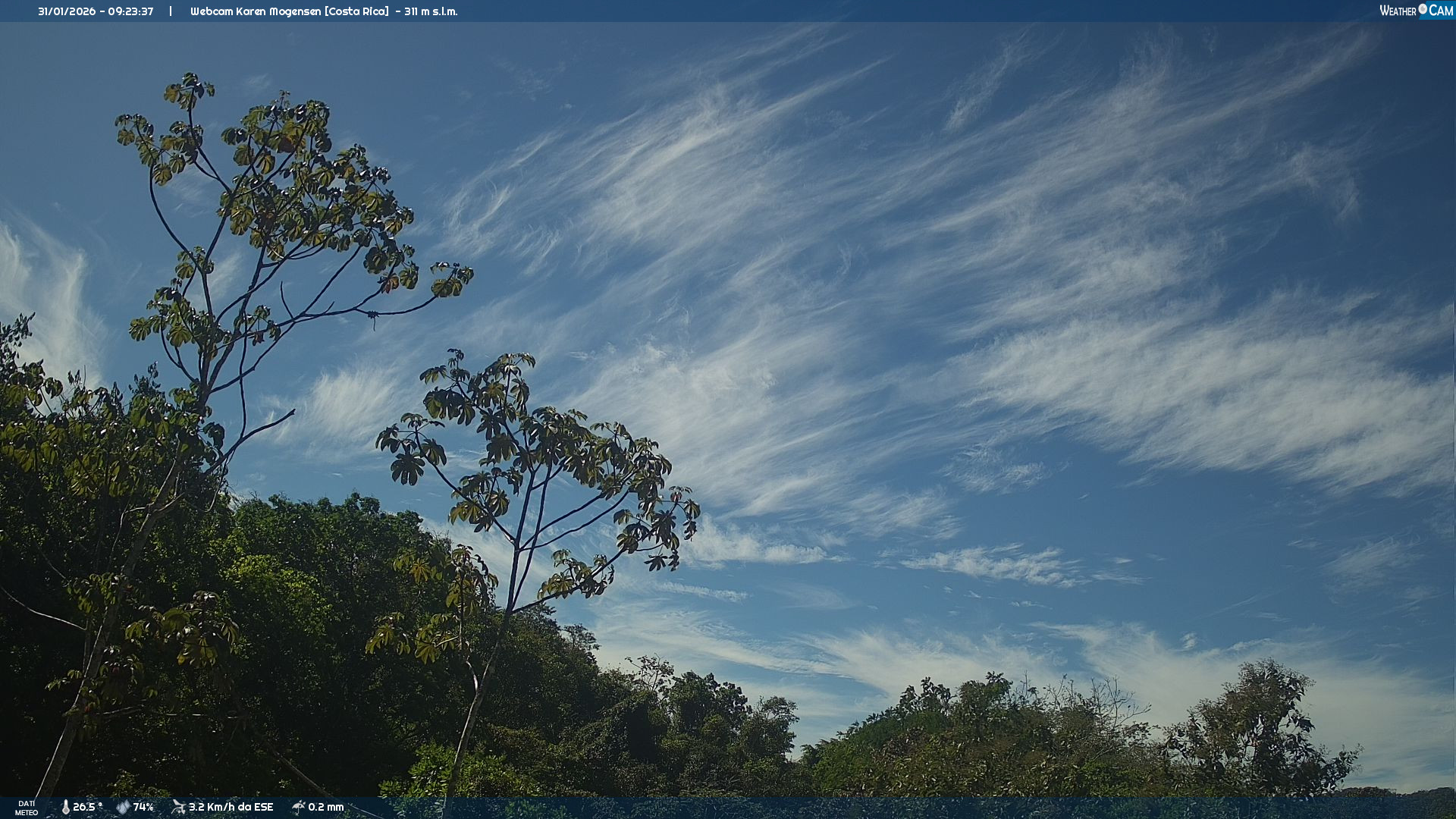
Task: Click the 74% humidity value
Action: click(x=143, y=807)
